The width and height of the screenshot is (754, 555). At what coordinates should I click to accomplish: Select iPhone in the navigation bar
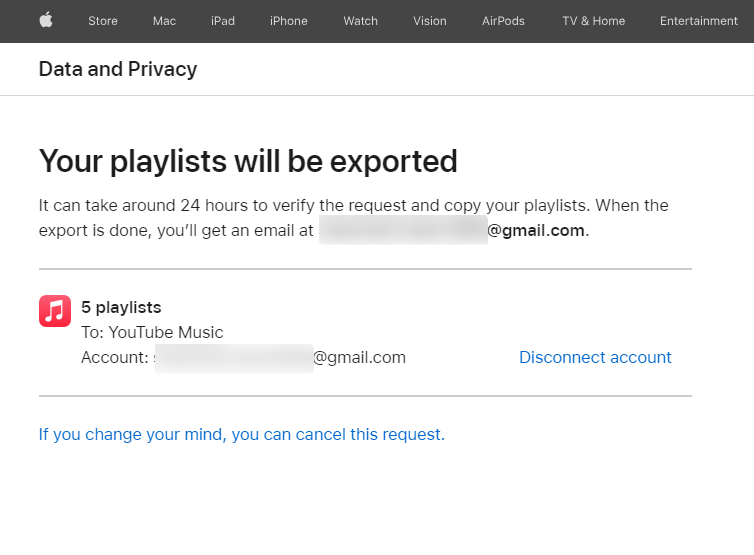click(x=289, y=21)
